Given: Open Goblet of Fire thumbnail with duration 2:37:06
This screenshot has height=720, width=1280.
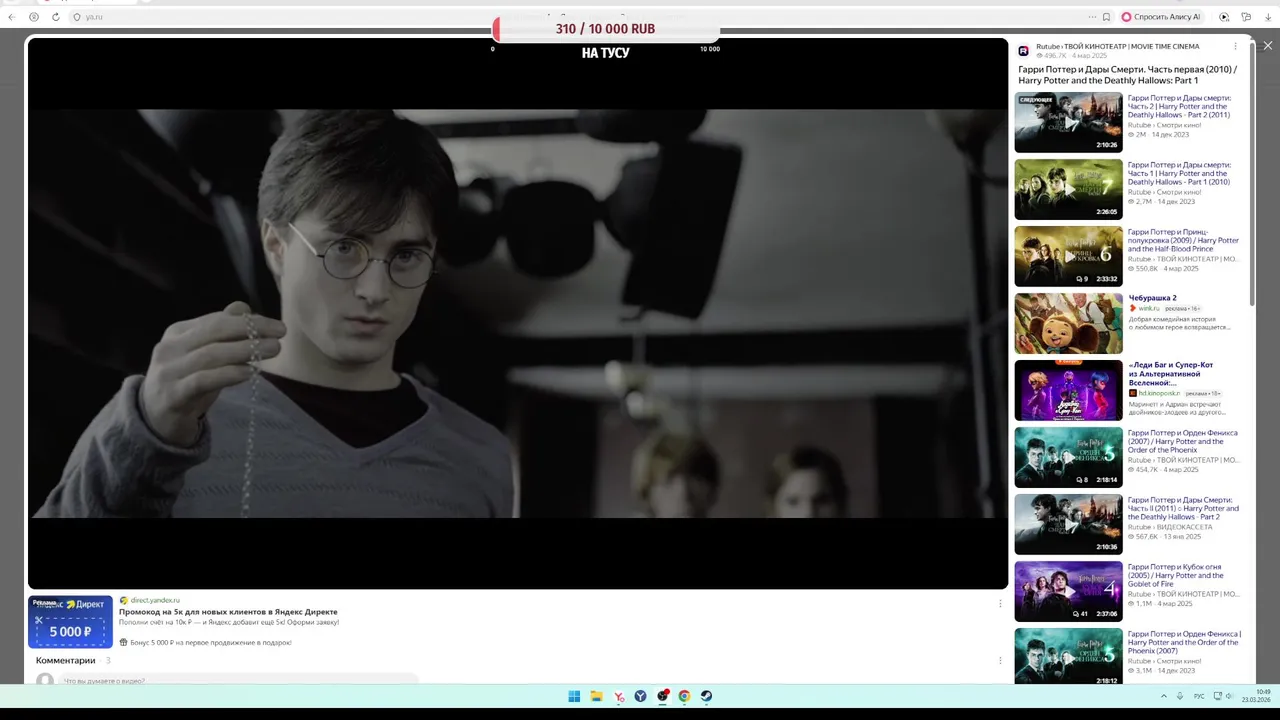Looking at the screenshot, I should point(1068,591).
